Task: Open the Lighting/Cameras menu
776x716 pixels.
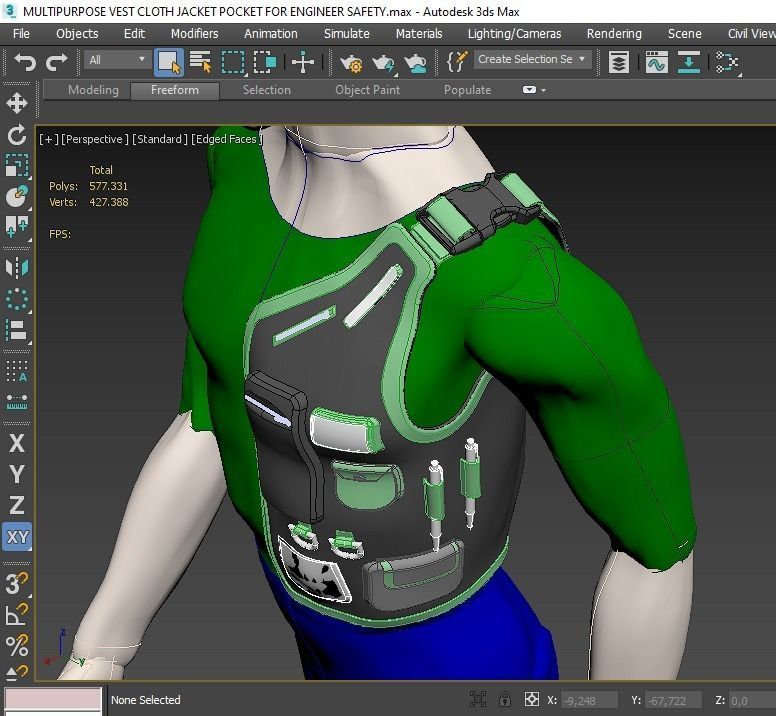Action: tap(515, 34)
